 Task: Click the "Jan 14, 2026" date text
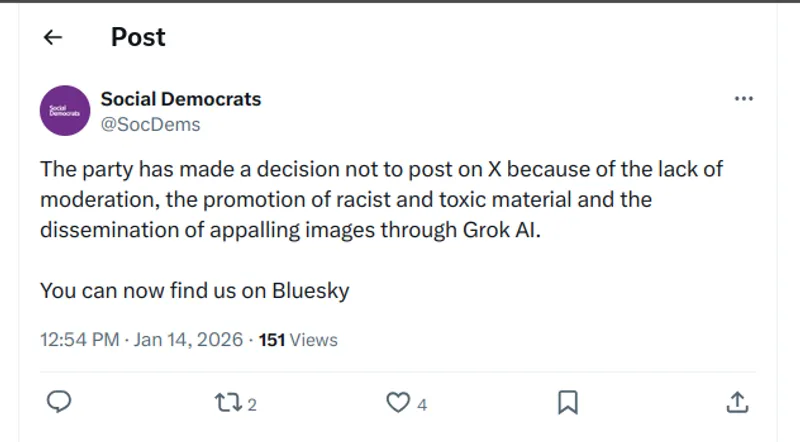[x=190, y=340]
